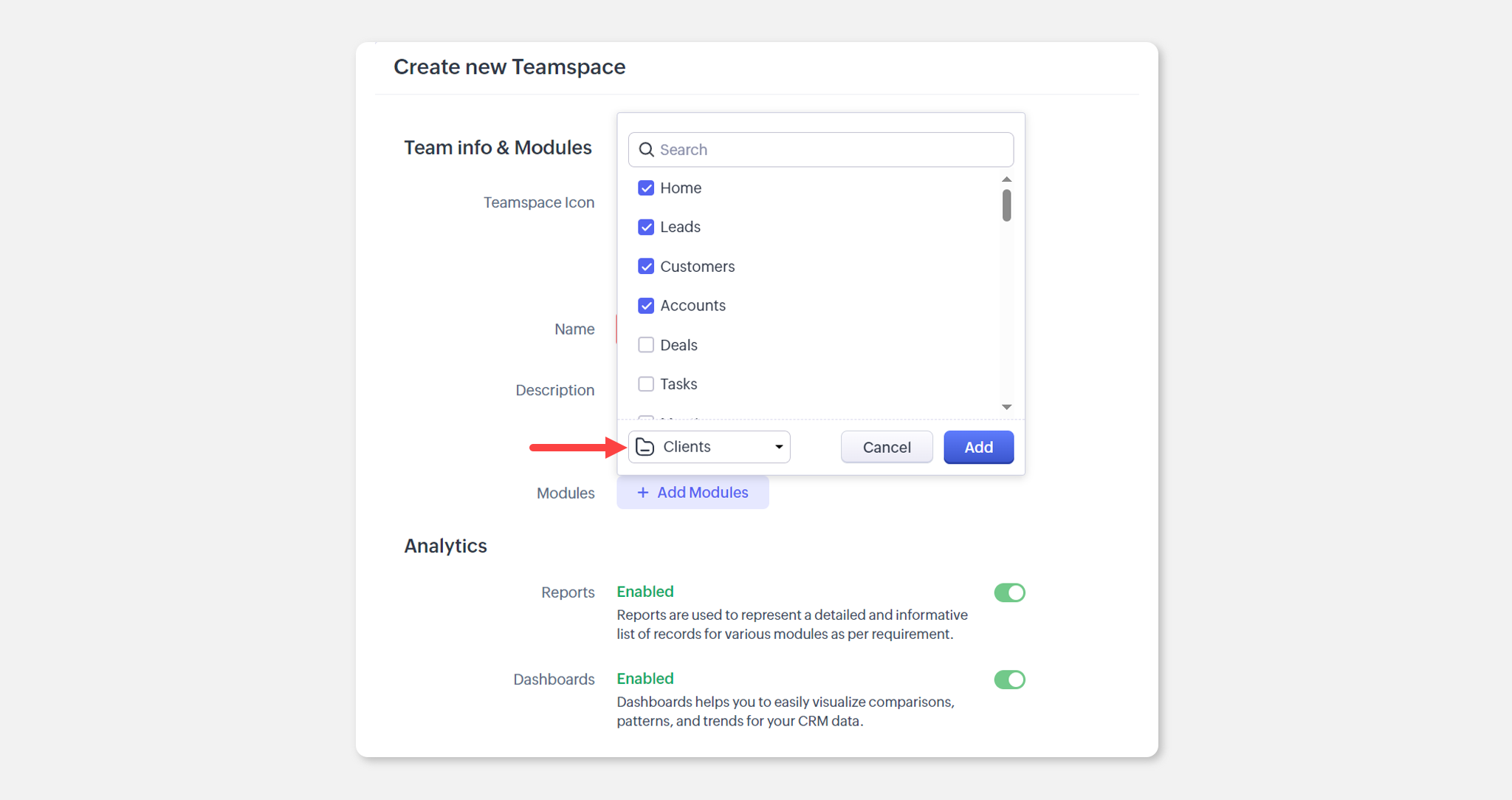
Task: Uncheck the Customers checkbox
Action: tap(646, 267)
